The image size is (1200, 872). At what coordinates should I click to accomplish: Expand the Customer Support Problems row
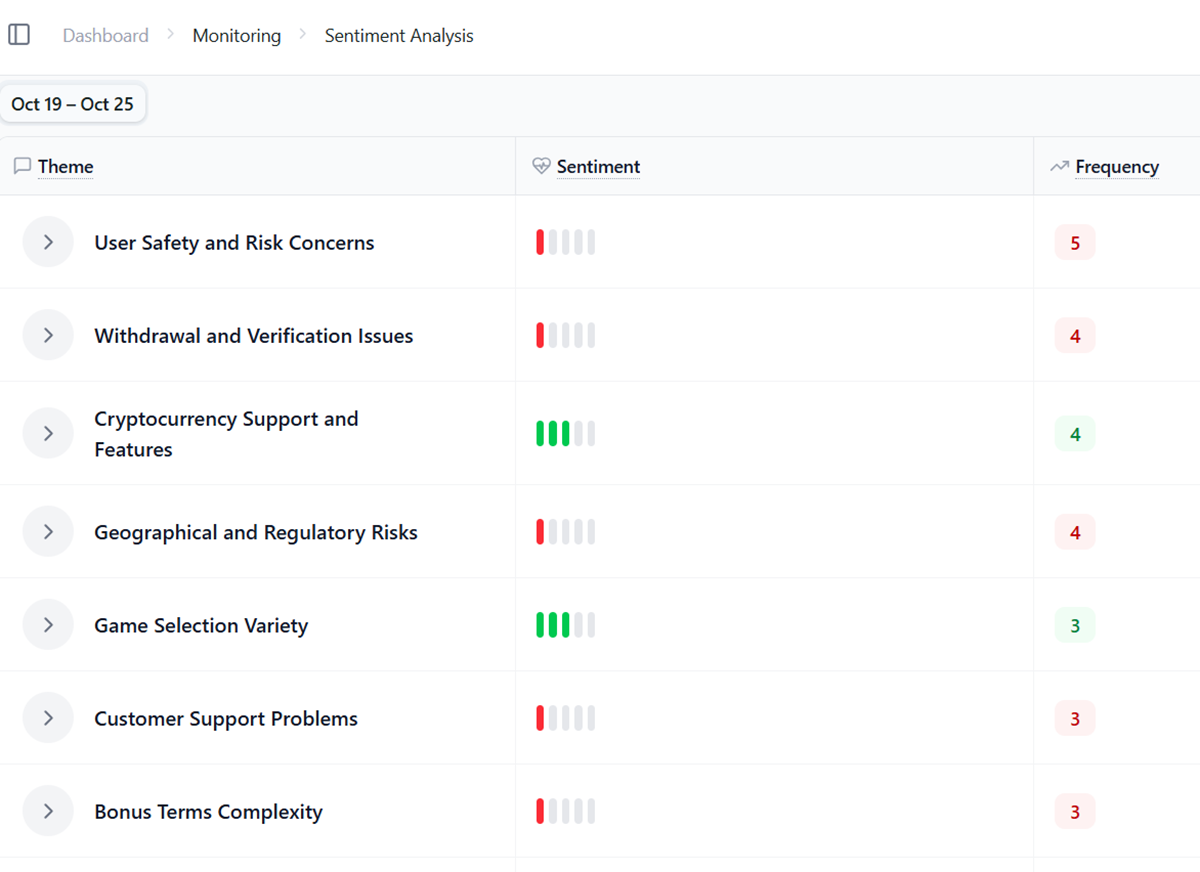(48, 718)
